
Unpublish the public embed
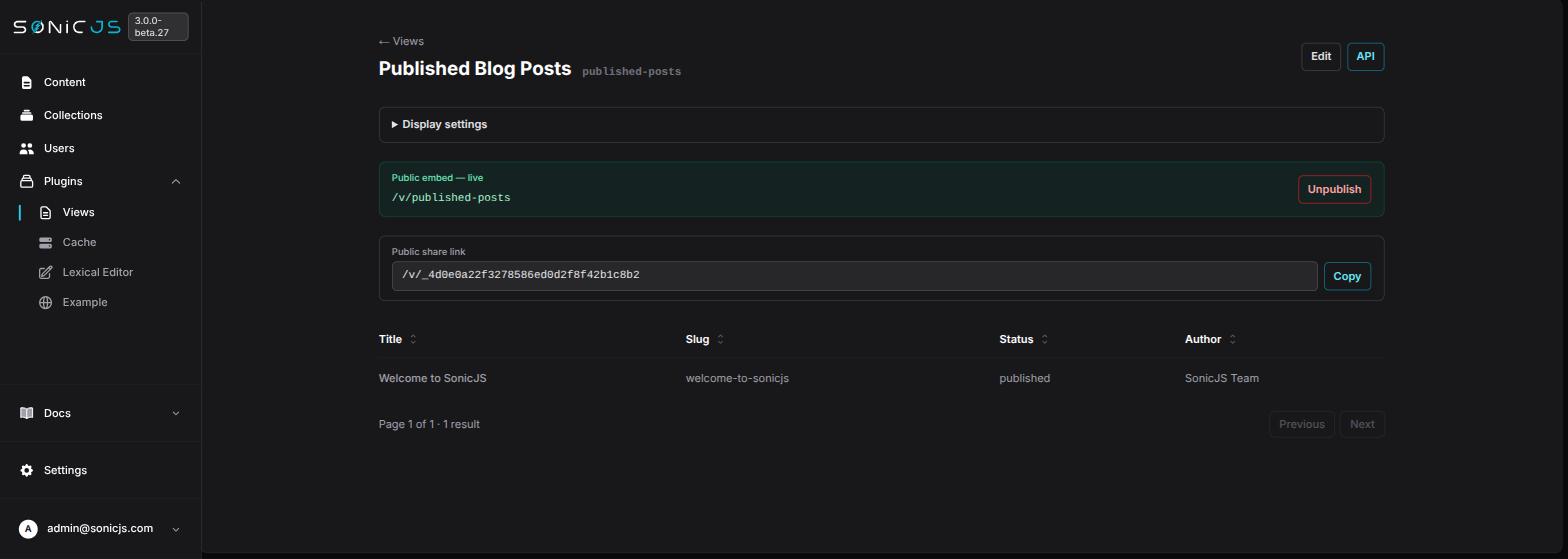(1334, 189)
